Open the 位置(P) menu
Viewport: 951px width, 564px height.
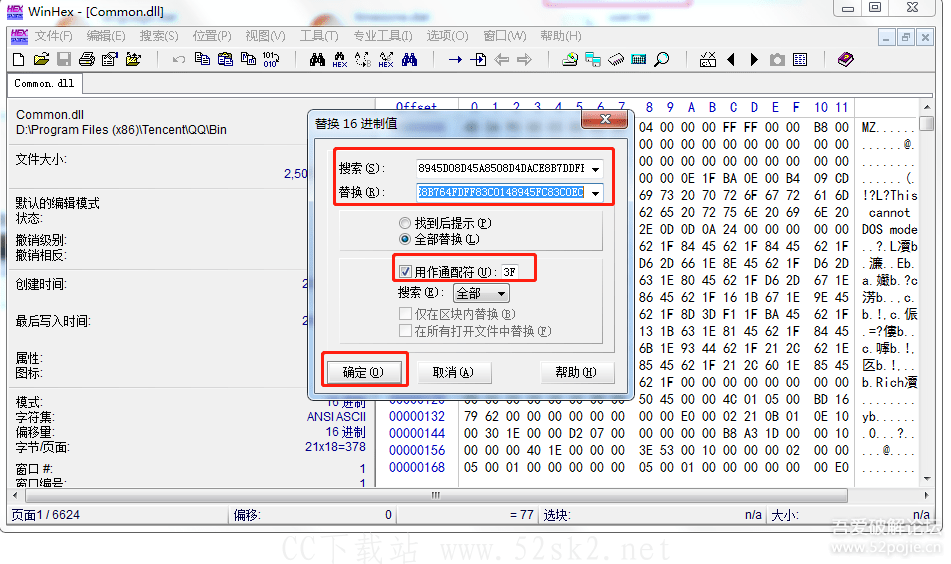[212, 36]
